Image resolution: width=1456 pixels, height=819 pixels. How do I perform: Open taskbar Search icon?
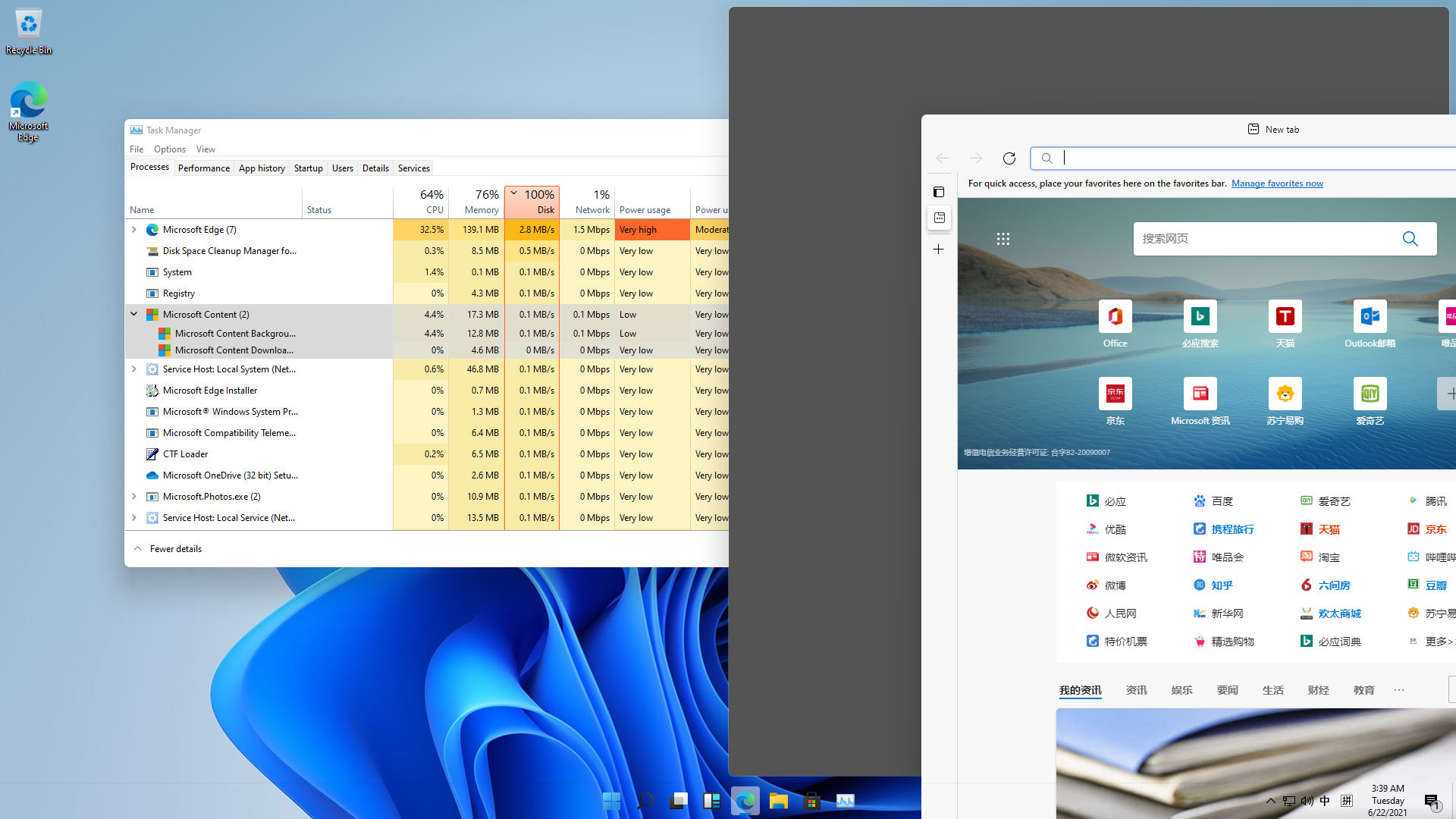pyautogui.click(x=645, y=801)
